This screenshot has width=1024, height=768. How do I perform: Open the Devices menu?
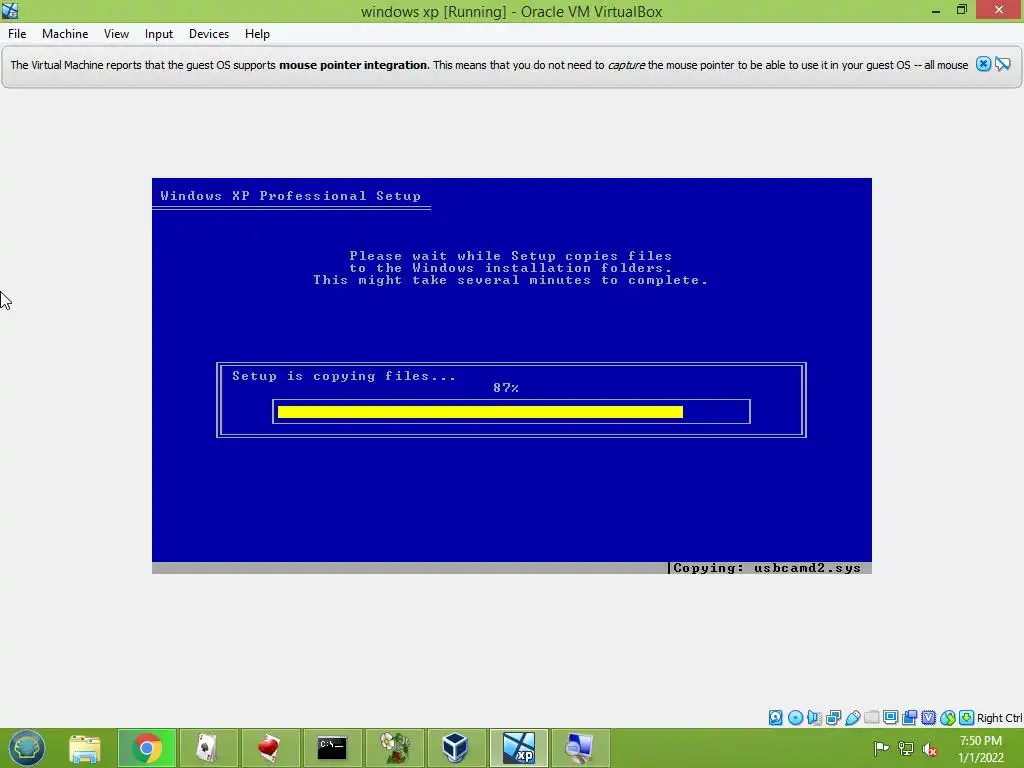pos(209,34)
